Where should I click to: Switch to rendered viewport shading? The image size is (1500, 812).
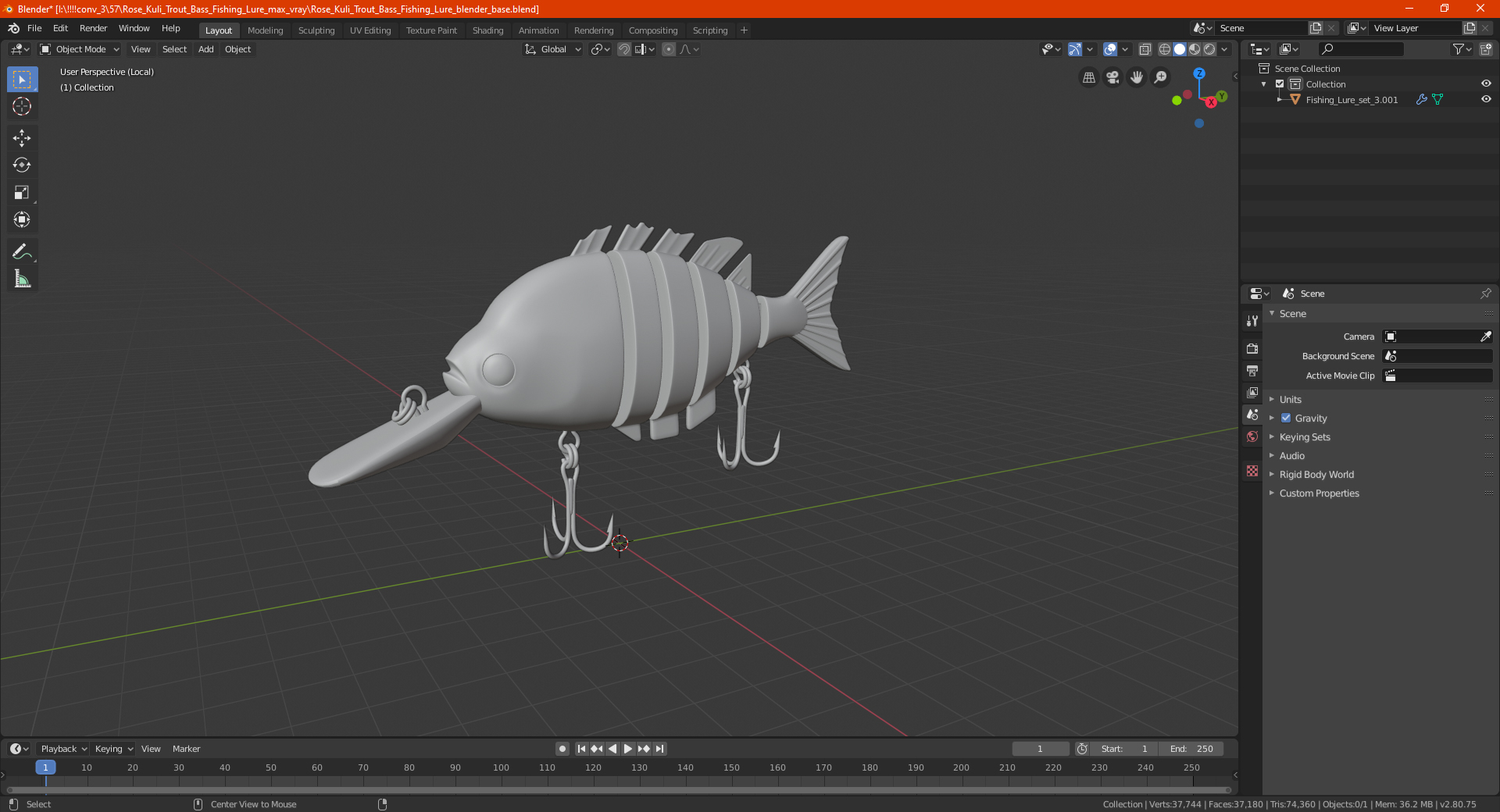coord(1209,49)
